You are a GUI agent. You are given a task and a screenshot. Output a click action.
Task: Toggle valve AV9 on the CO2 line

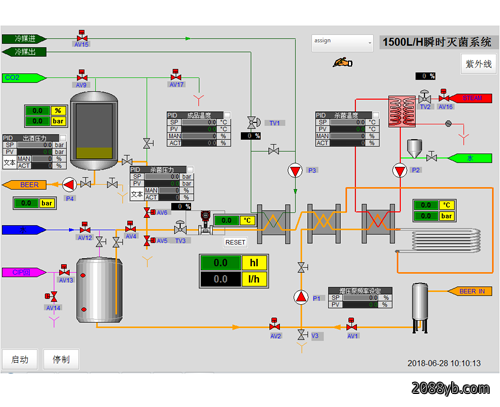(82, 75)
